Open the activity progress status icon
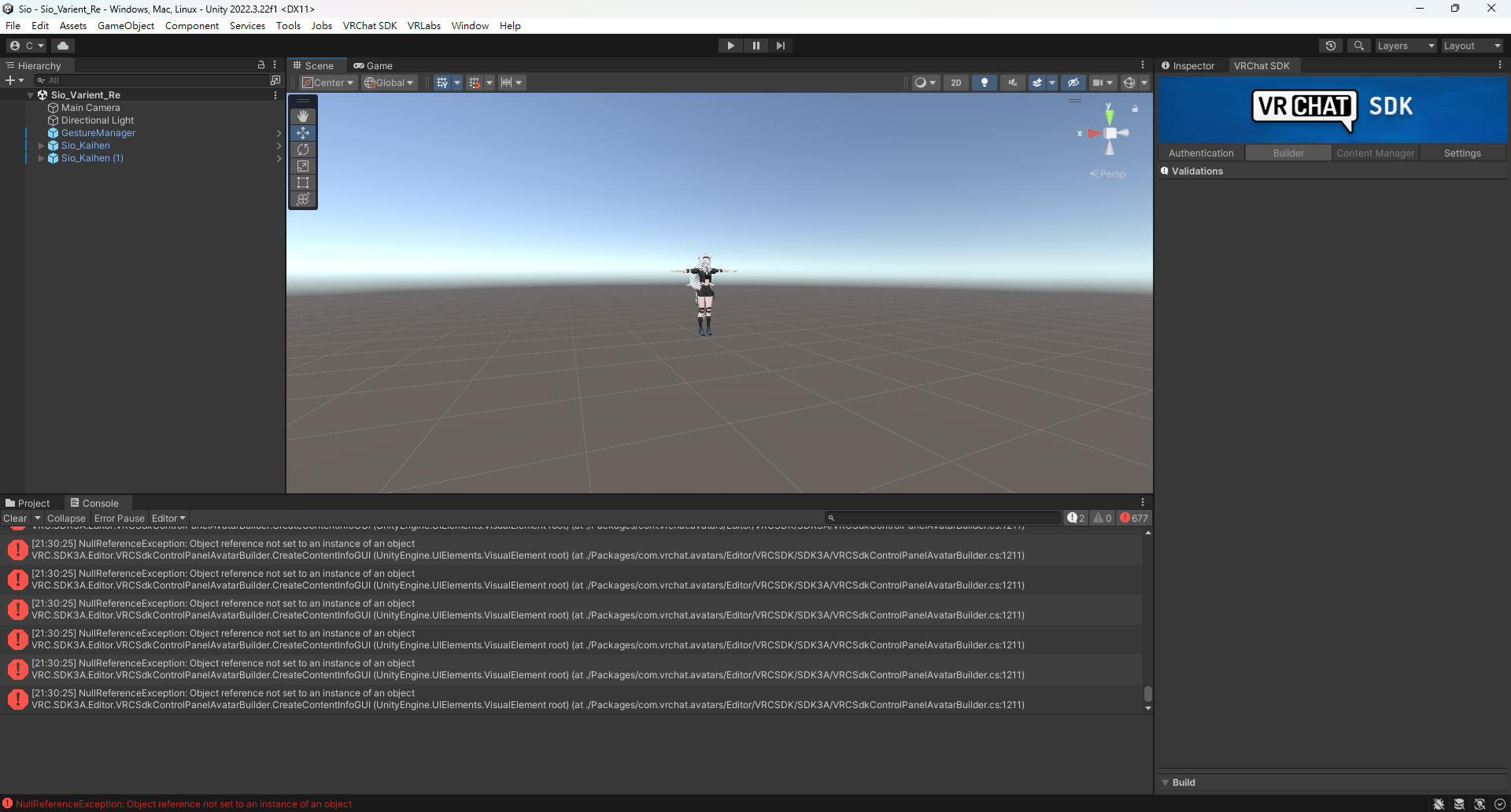1511x812 pixels. coord(1500,803)
